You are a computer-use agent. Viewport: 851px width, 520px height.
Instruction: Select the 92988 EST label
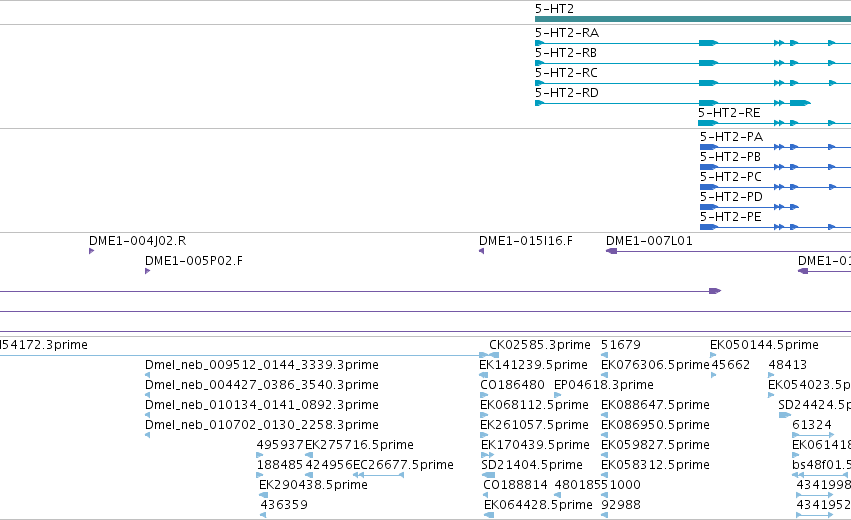(x=620, y=506)
